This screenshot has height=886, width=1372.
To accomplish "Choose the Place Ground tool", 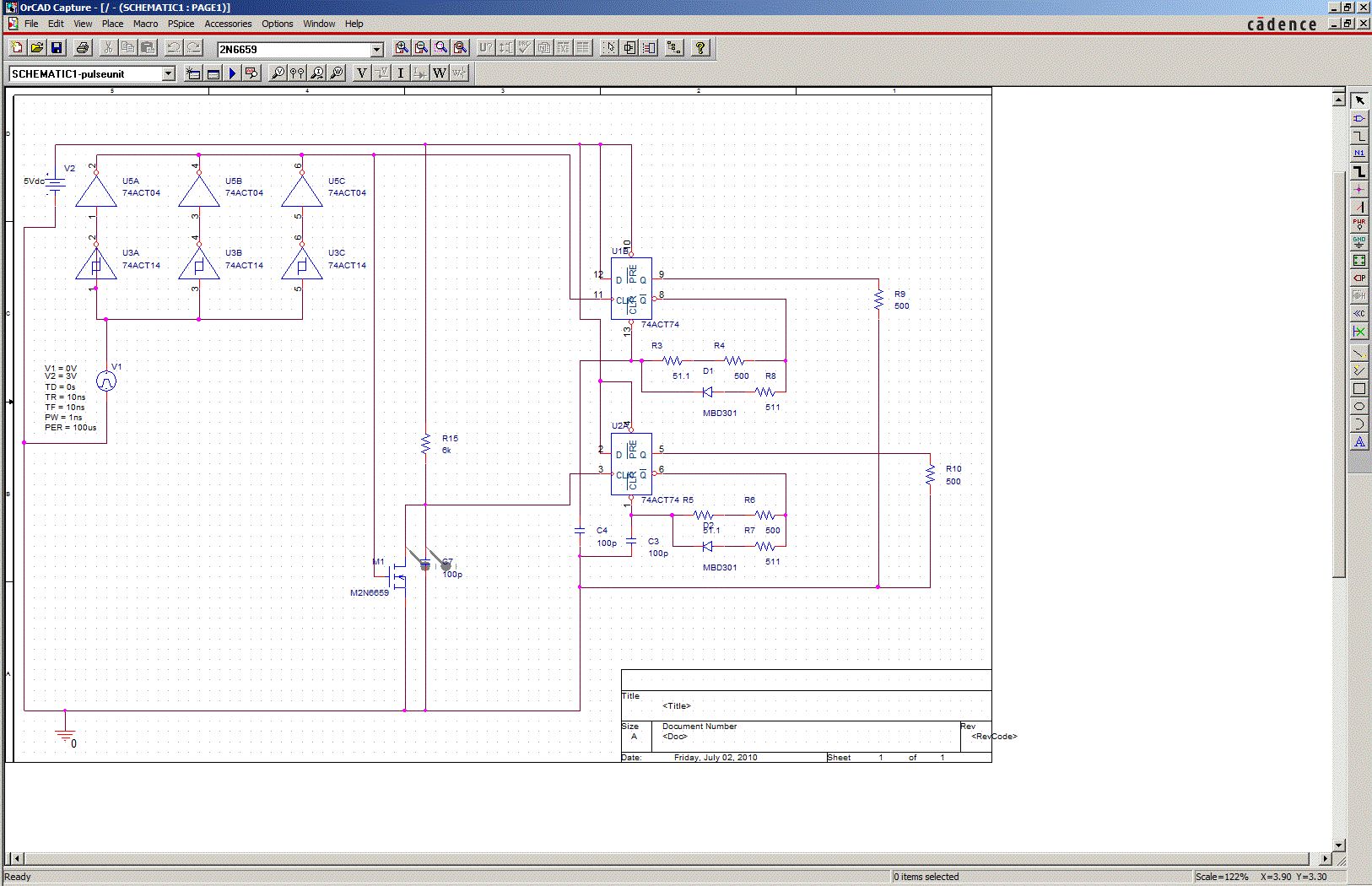I will (x=1358, y=242).
